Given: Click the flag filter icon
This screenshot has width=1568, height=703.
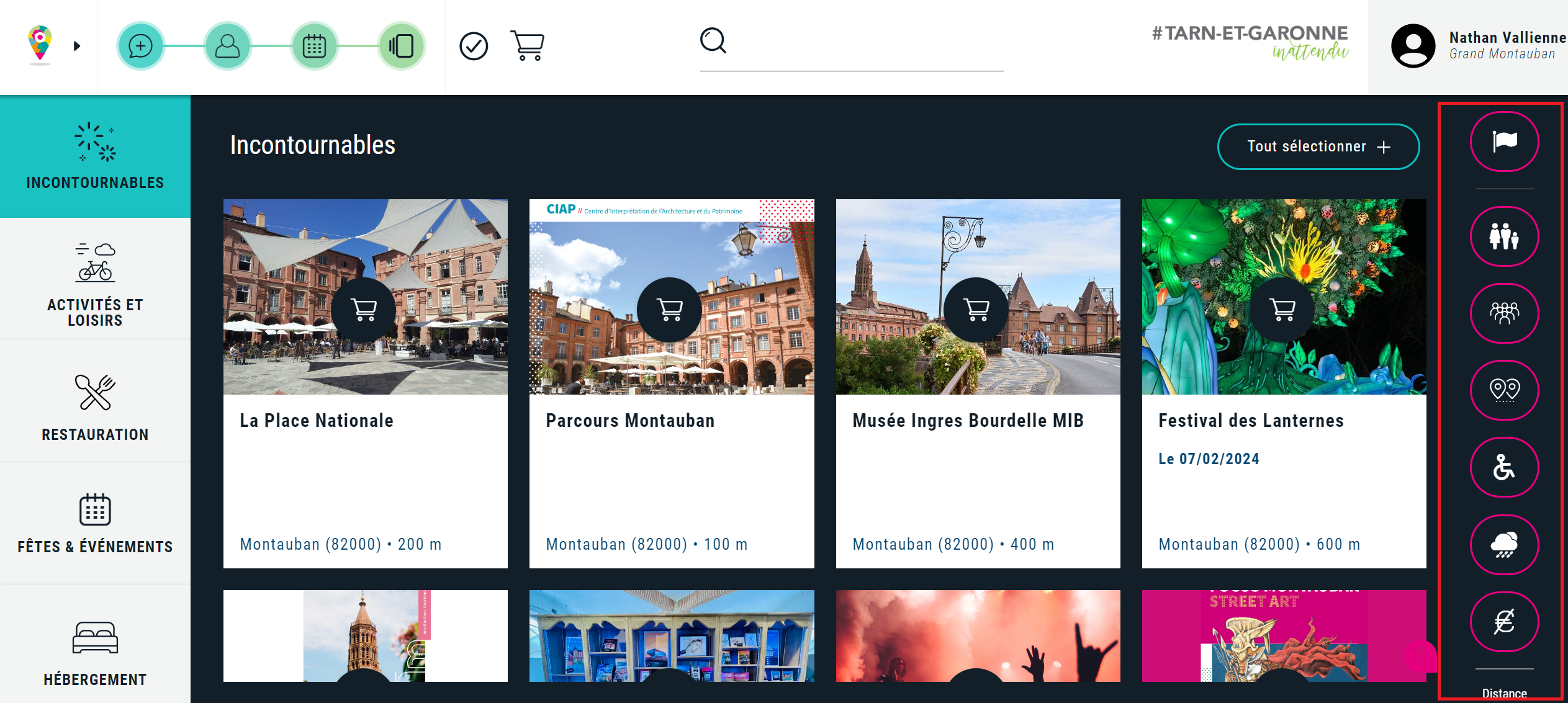Looking at the screenshot, I should click(1503, 141).
